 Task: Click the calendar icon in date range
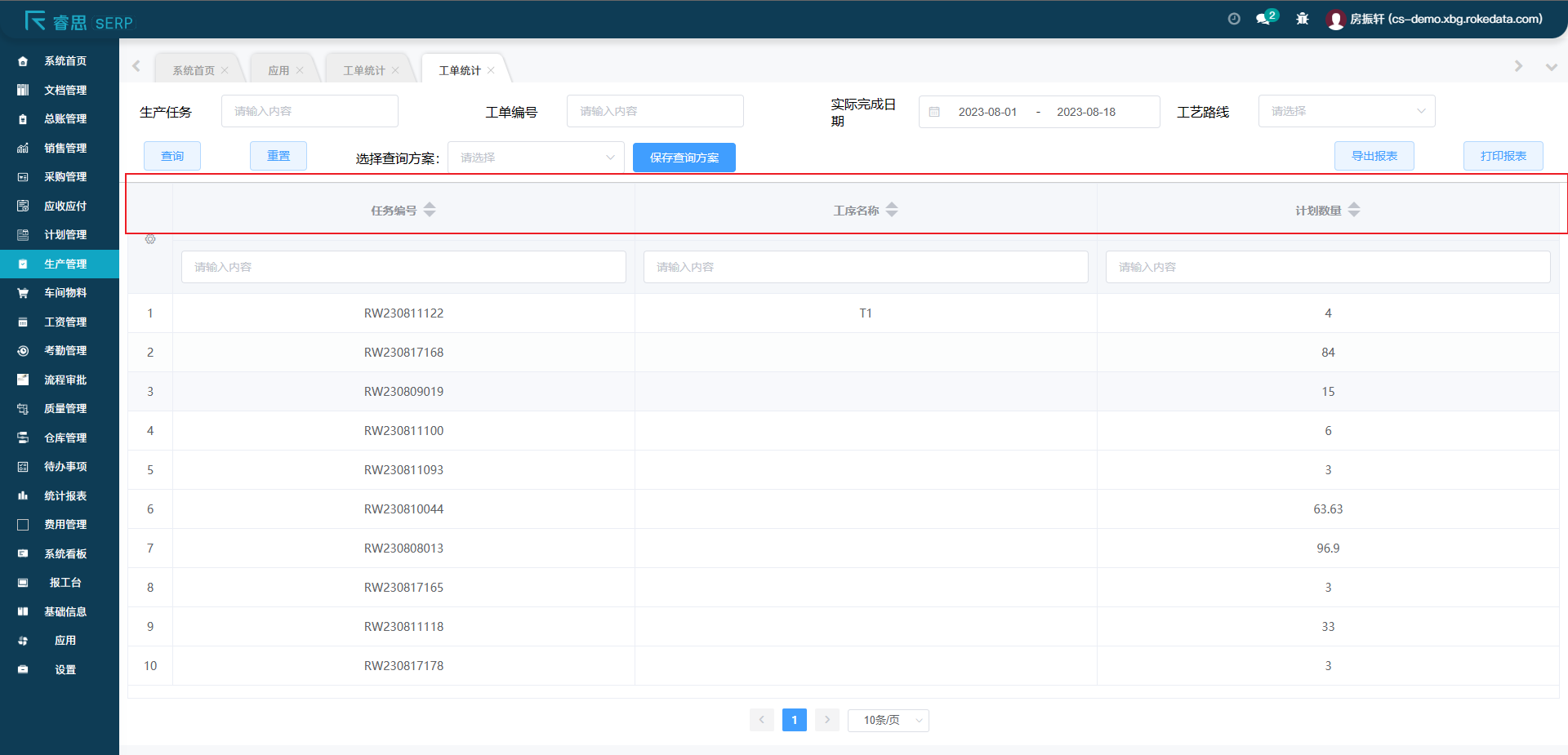(935, 112)
